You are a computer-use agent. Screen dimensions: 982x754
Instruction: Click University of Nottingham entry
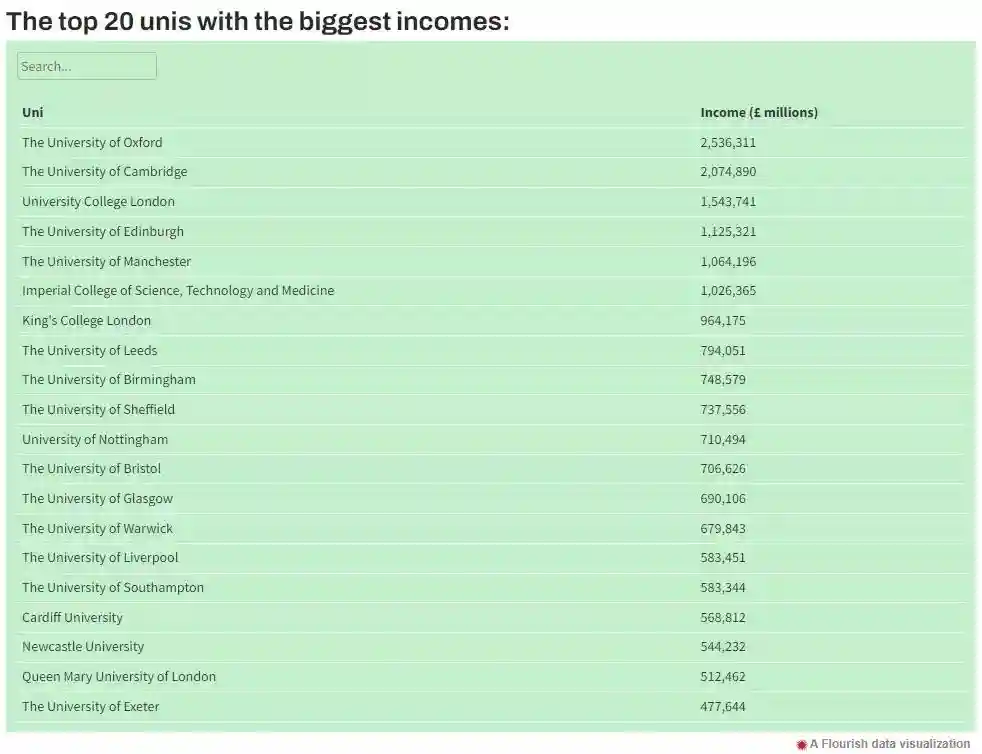pyautogui.click(x=95, y=439)
